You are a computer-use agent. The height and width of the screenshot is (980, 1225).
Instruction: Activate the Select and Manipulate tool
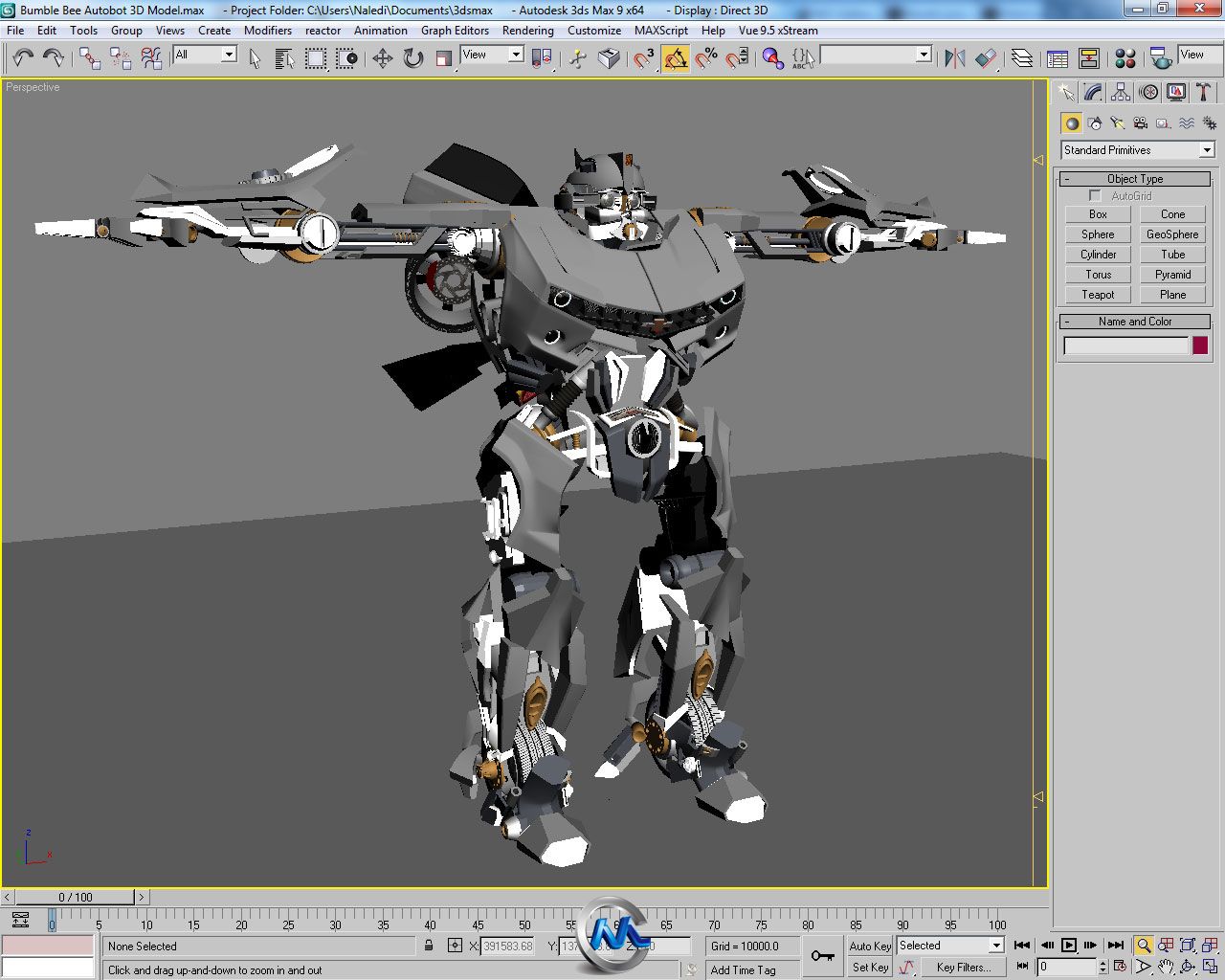tap(578, 58)
